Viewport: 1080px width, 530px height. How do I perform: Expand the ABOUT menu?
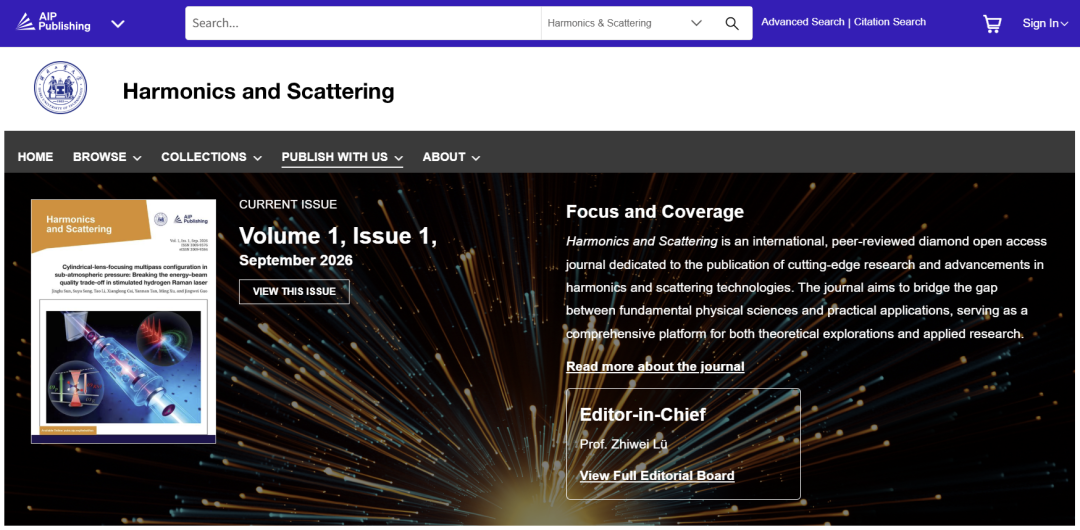click(x=451, y=157)
